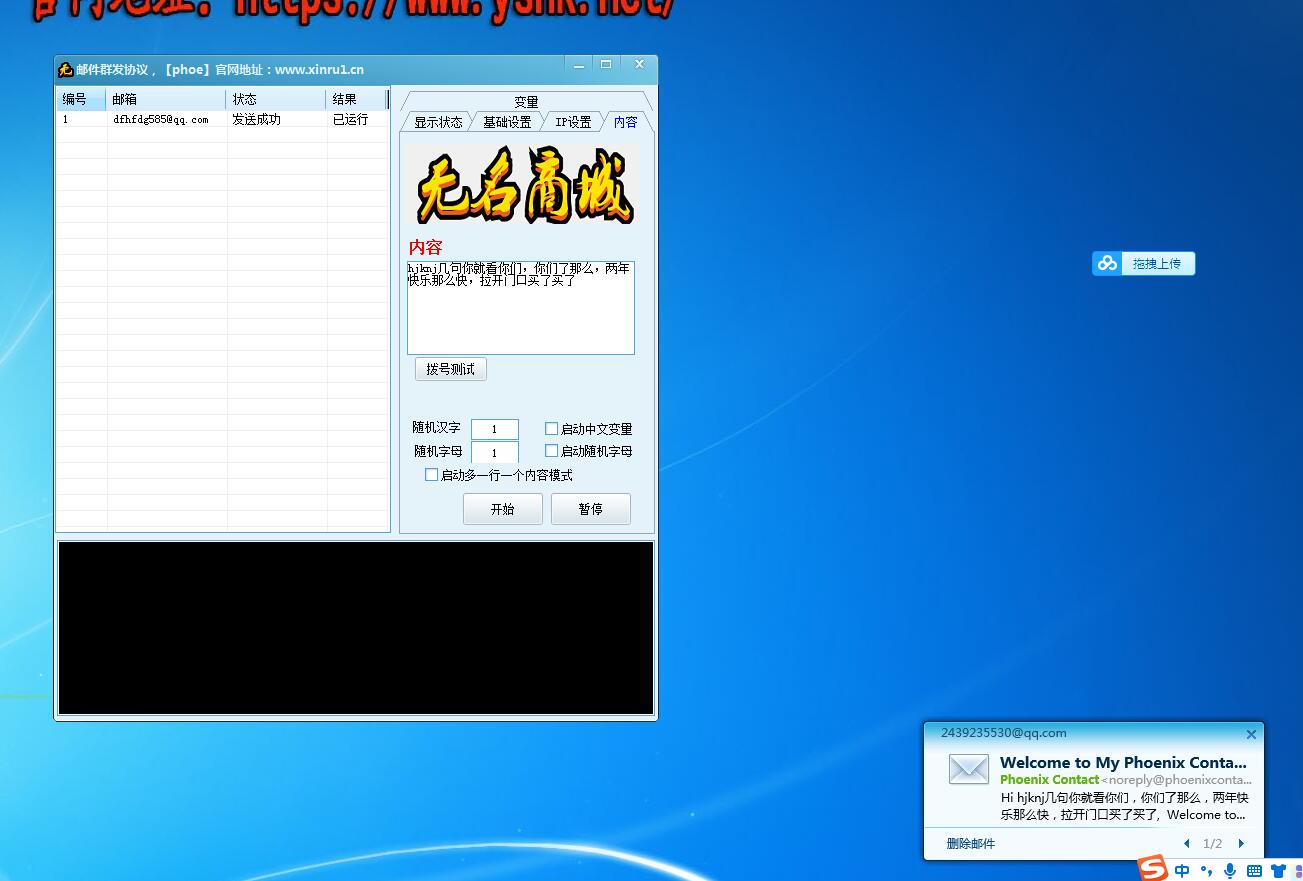Enable 启动多一行一个内容模式 checkbox
Image resolution: width=1303 pixels, height=881 pixels.
pyautogui.click(x=431, y=475)
